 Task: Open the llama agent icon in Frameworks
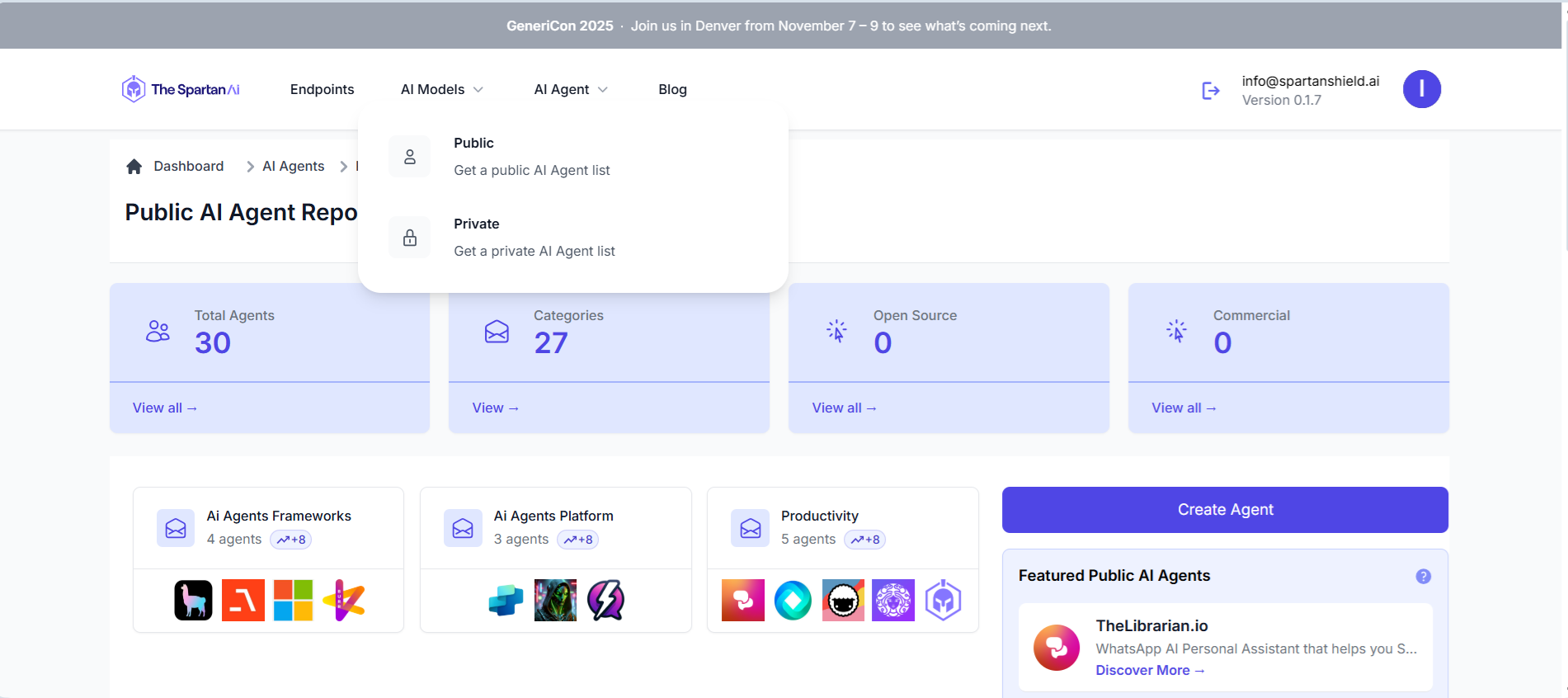tap(193, 600)
